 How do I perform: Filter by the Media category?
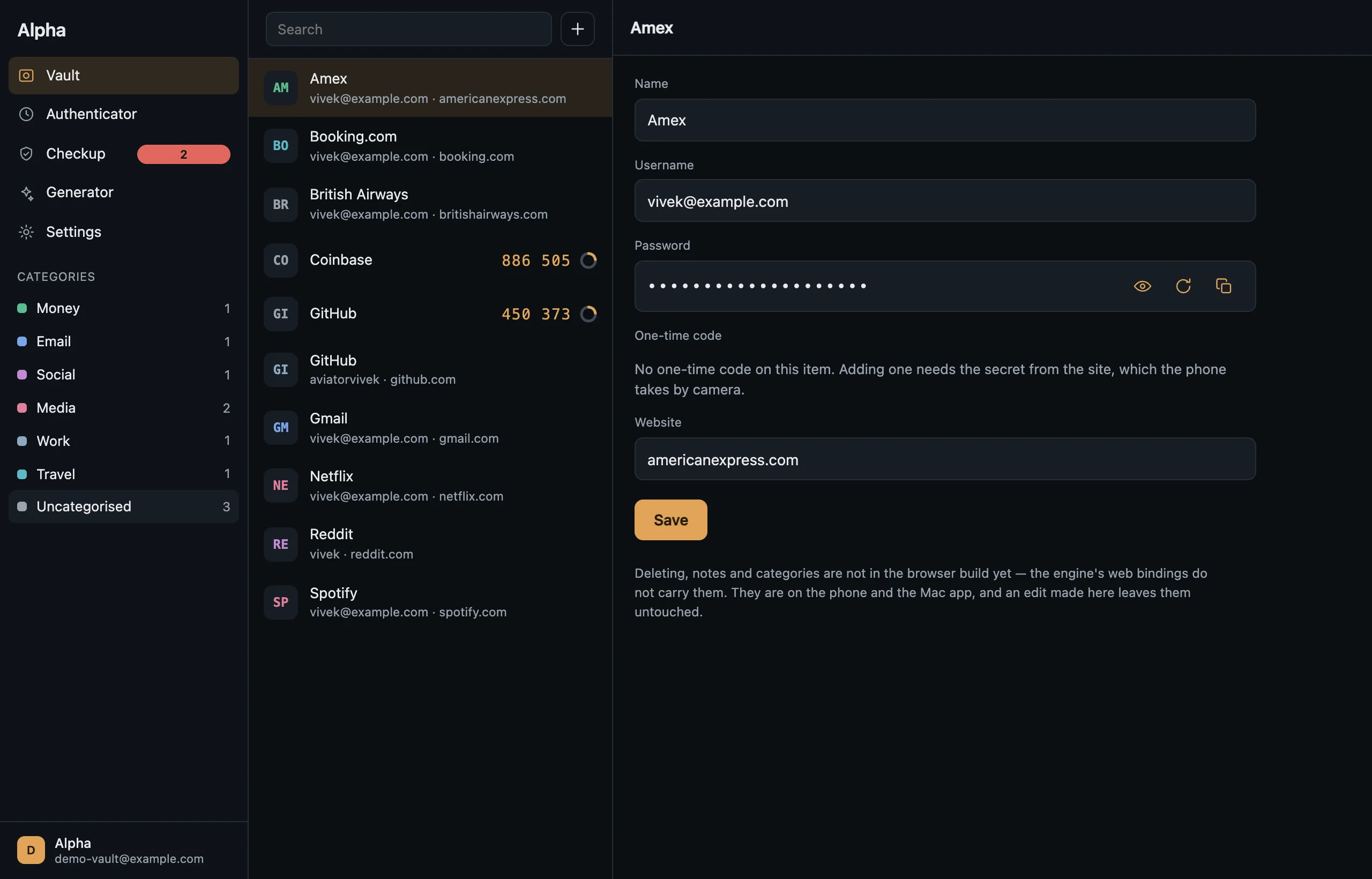point(124,407)
